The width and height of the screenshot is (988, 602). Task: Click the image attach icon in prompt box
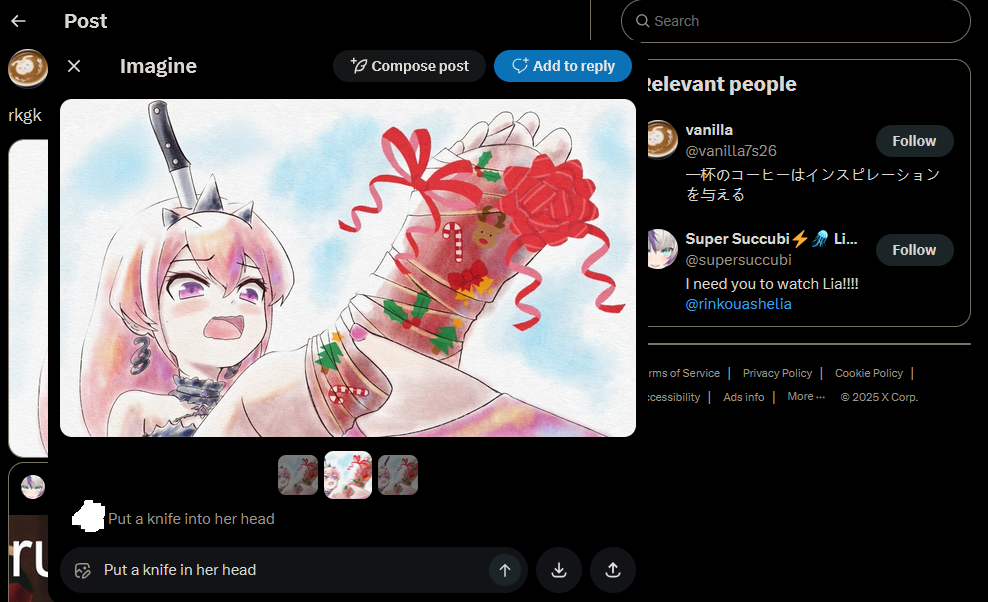point(83,570)
